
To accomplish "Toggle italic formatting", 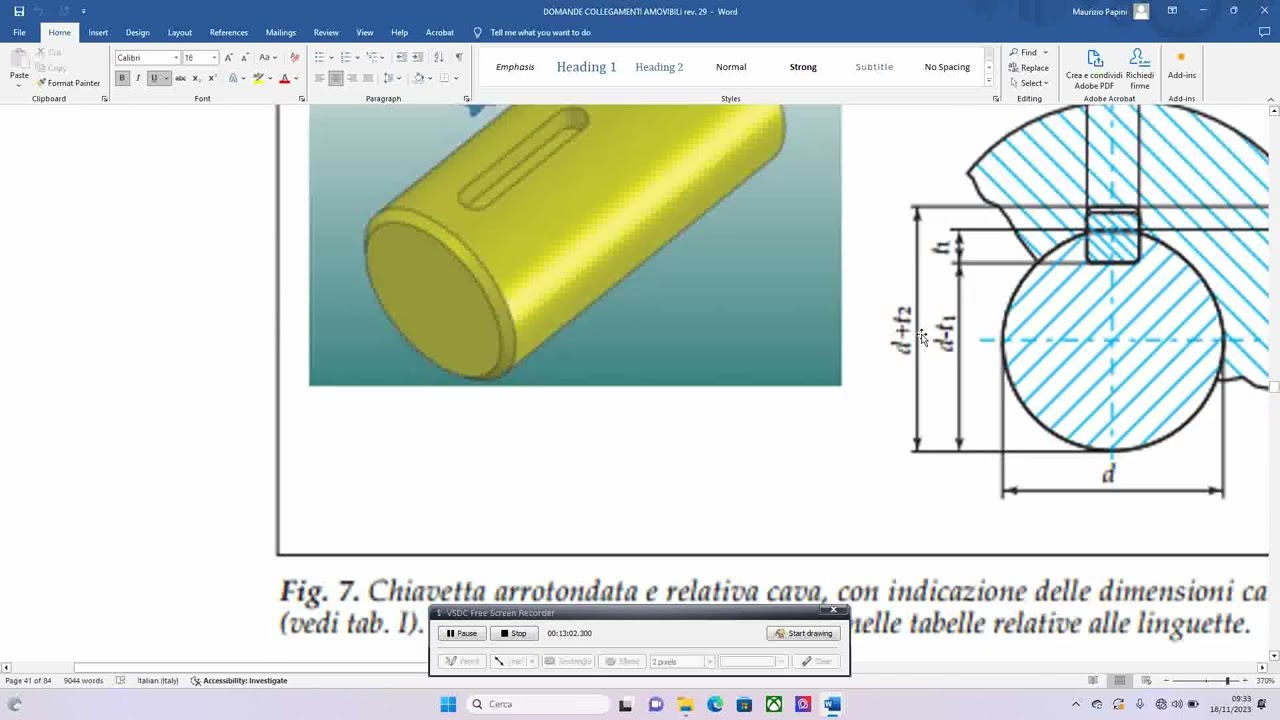I will (138, 78).
